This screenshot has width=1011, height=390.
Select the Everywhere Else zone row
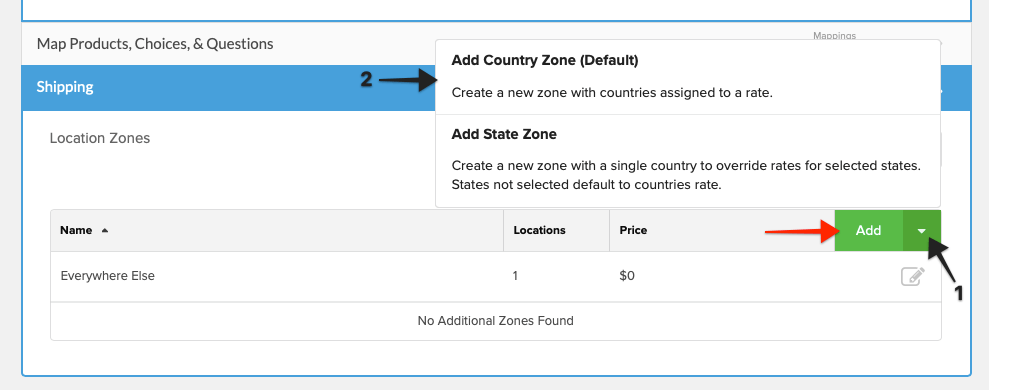(x=496, y=277)
